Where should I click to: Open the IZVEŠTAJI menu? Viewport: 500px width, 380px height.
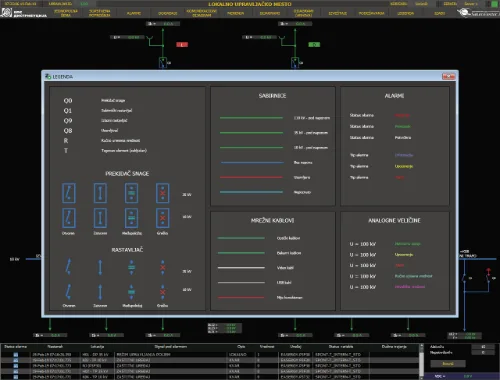[338, 13]
